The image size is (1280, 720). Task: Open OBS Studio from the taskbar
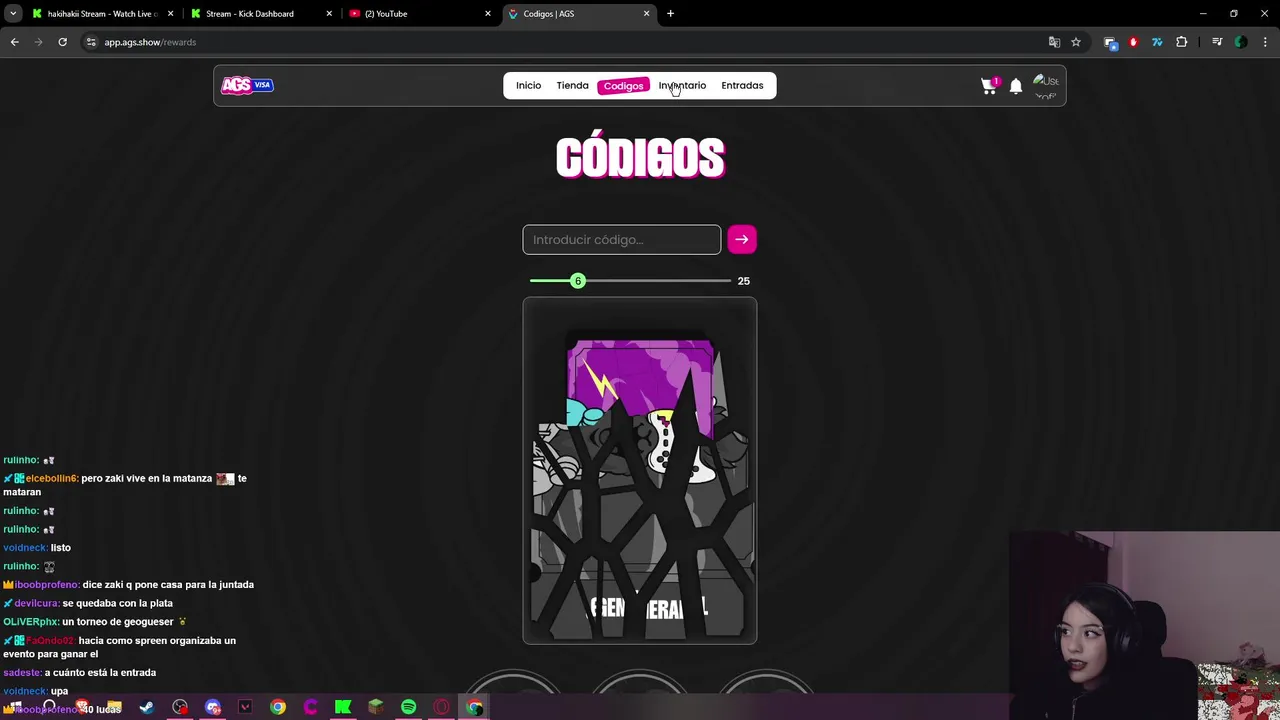[180, 707]
